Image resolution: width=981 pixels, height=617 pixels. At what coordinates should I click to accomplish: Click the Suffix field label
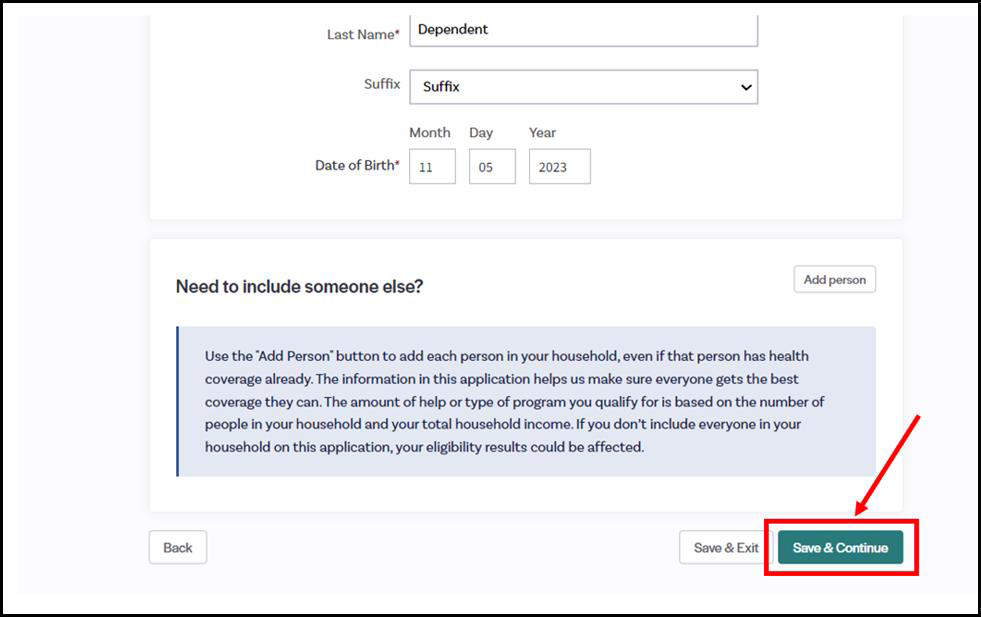pos(382,84)
